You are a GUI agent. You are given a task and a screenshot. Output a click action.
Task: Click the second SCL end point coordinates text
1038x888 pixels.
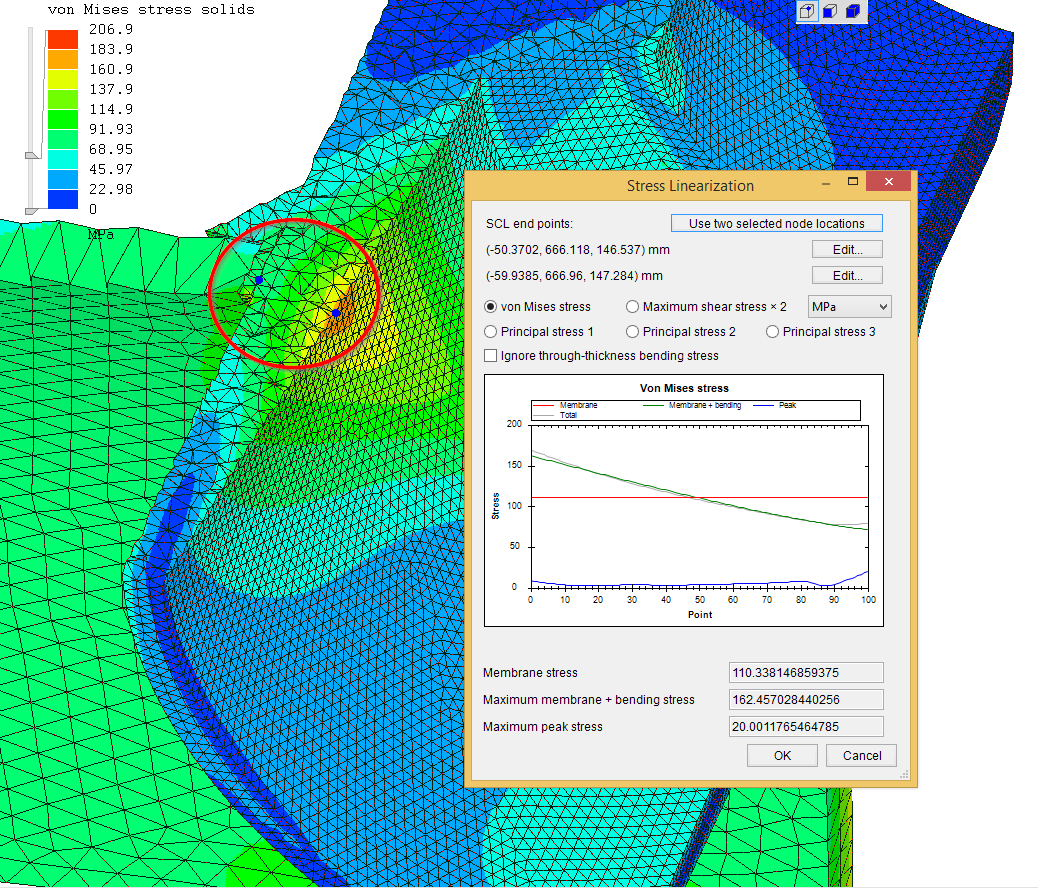click(575, 275)
